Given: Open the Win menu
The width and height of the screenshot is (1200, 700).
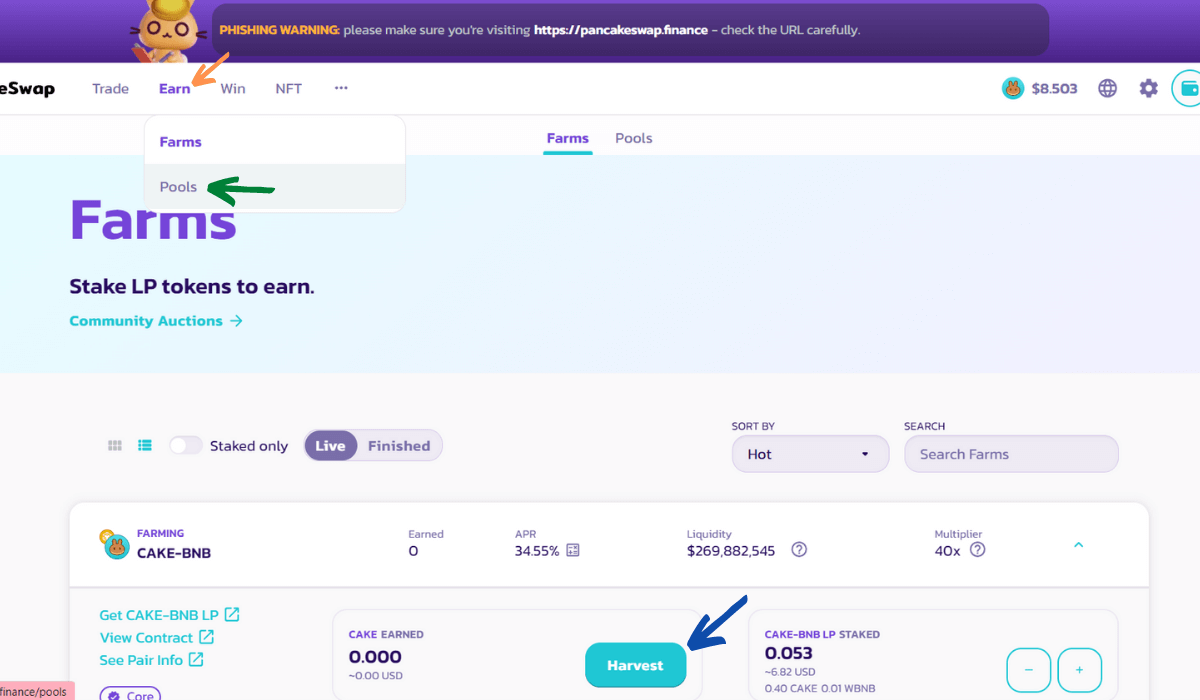Looking at the screenshot, I should tap(233, 89).
